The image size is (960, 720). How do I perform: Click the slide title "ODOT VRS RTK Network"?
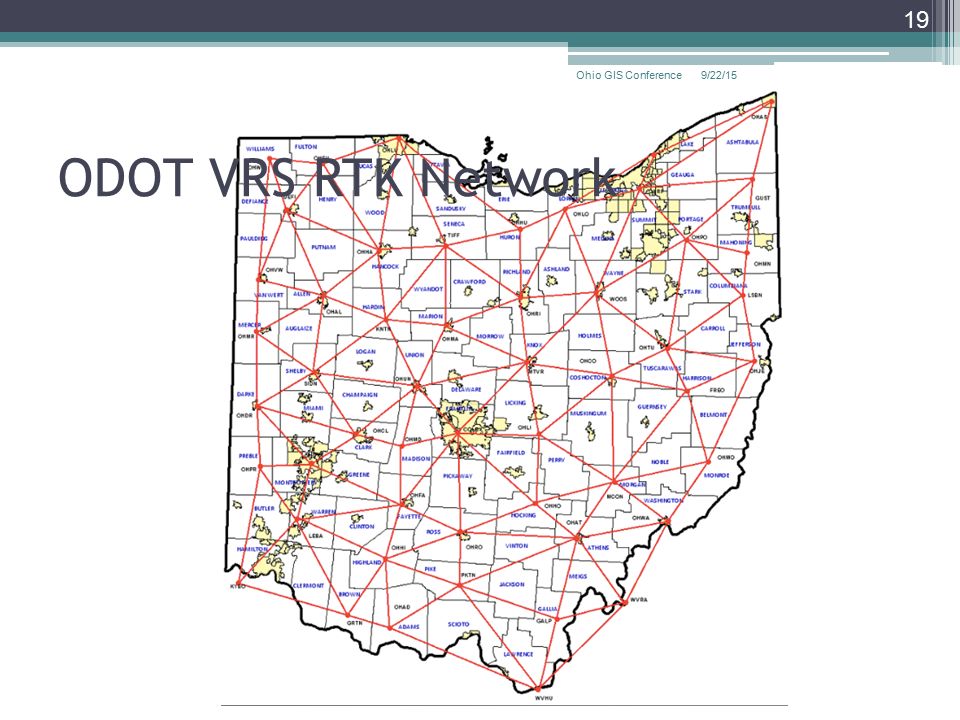click(x=337, y=178)
